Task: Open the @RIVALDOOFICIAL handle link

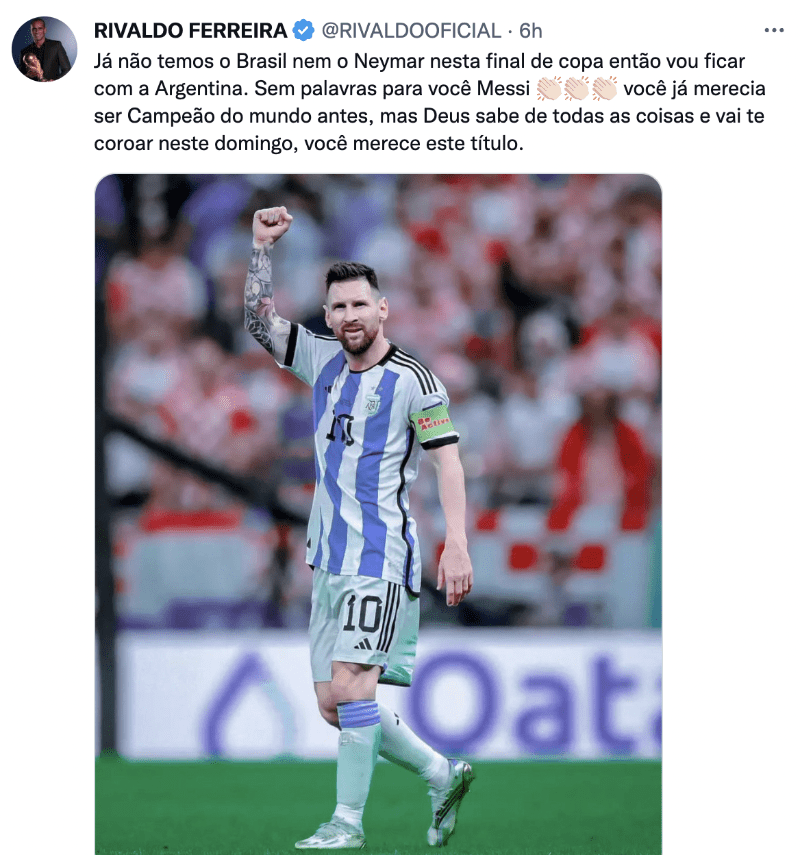Action: pyautogui.click(x=411, y=31)
